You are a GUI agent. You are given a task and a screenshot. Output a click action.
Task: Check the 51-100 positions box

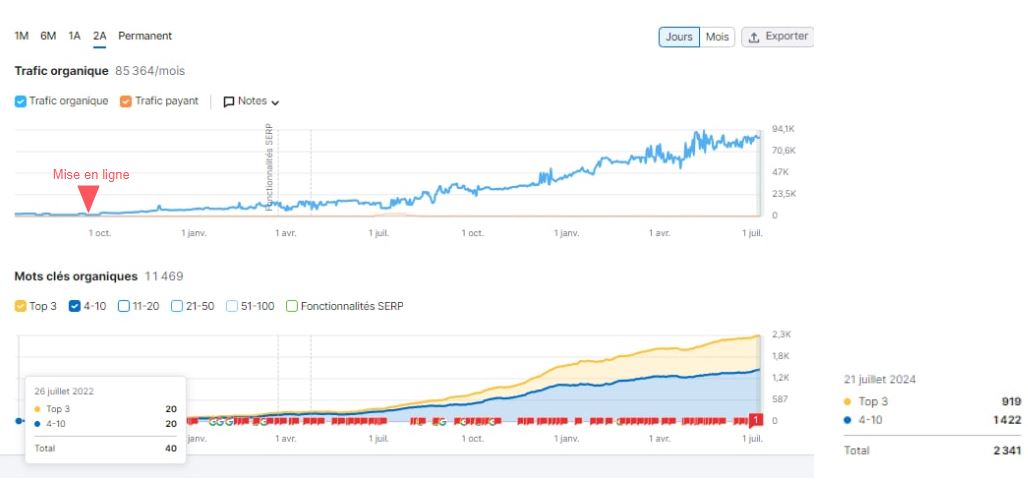232,306
